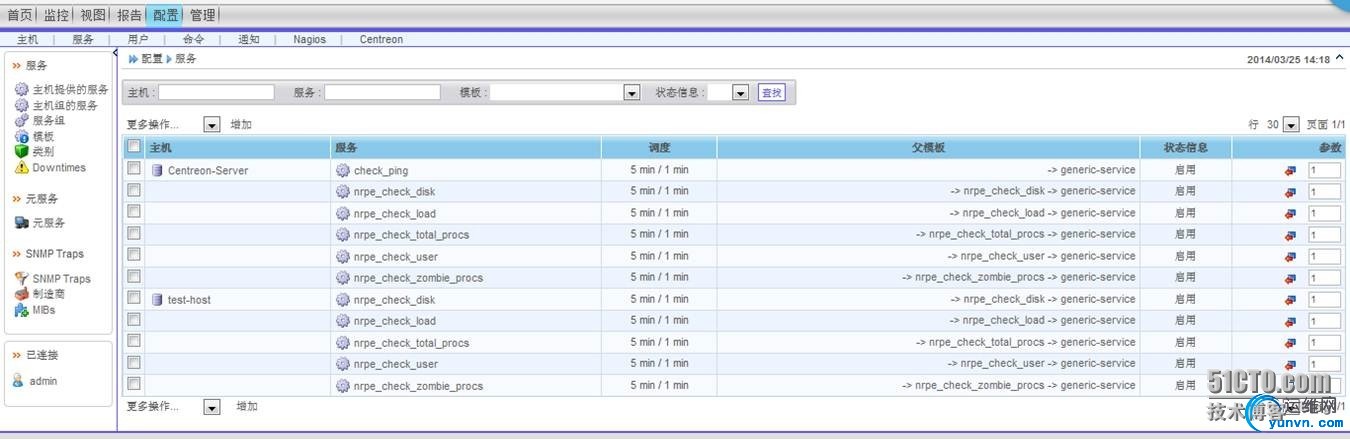
Task: Click the 状态信息 column header
Action: pyautogui.click(x=1185, y=148)
